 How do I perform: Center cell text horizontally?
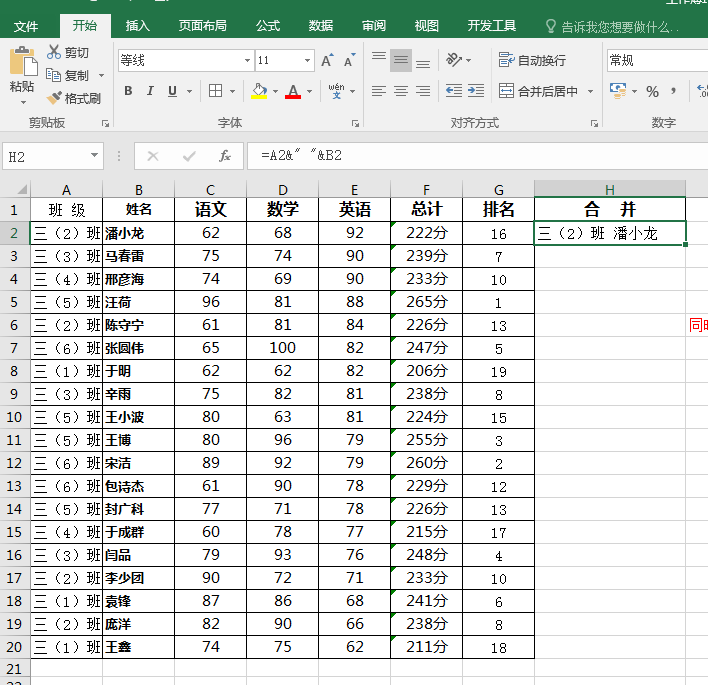click(x=401, y=91)
